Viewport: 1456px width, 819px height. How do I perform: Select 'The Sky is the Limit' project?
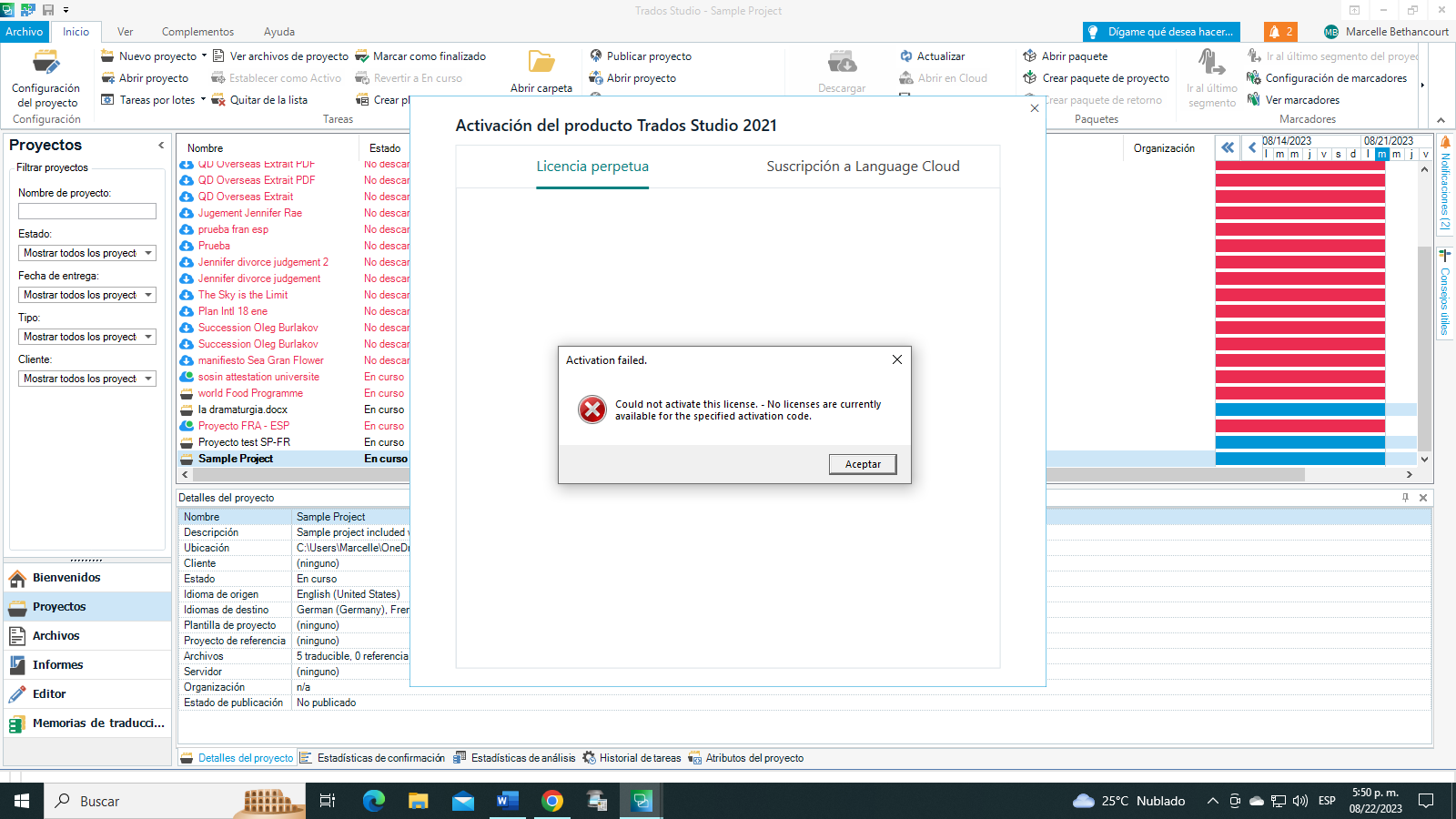pos(243,295)
